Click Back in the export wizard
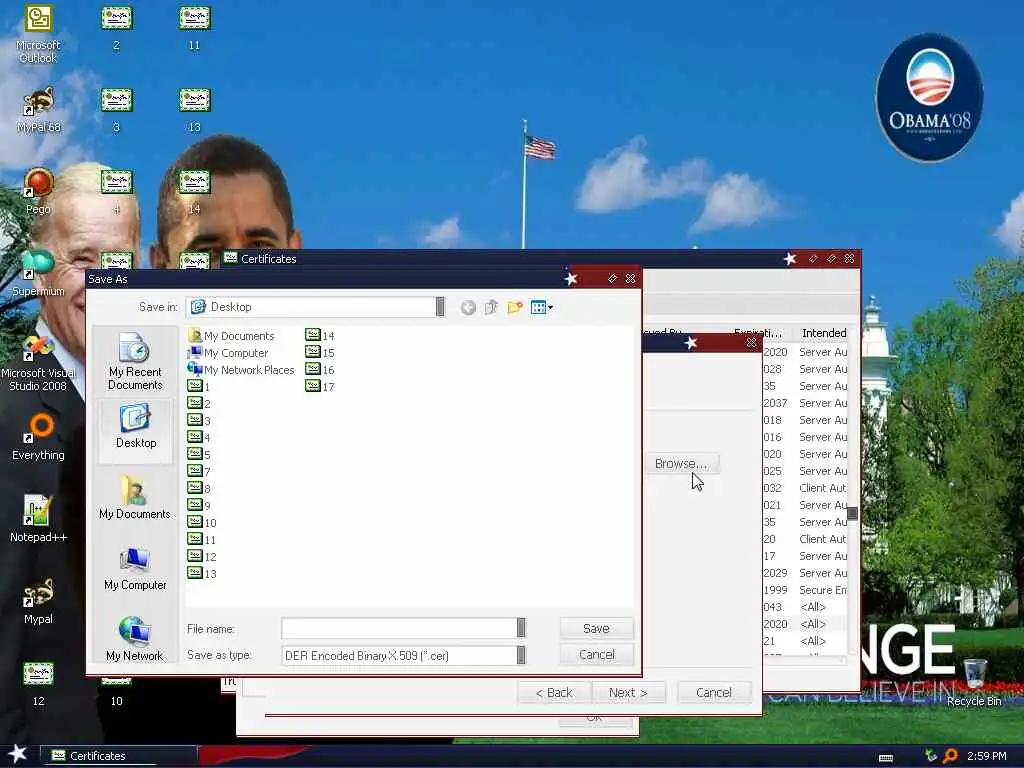 point(554,692)
